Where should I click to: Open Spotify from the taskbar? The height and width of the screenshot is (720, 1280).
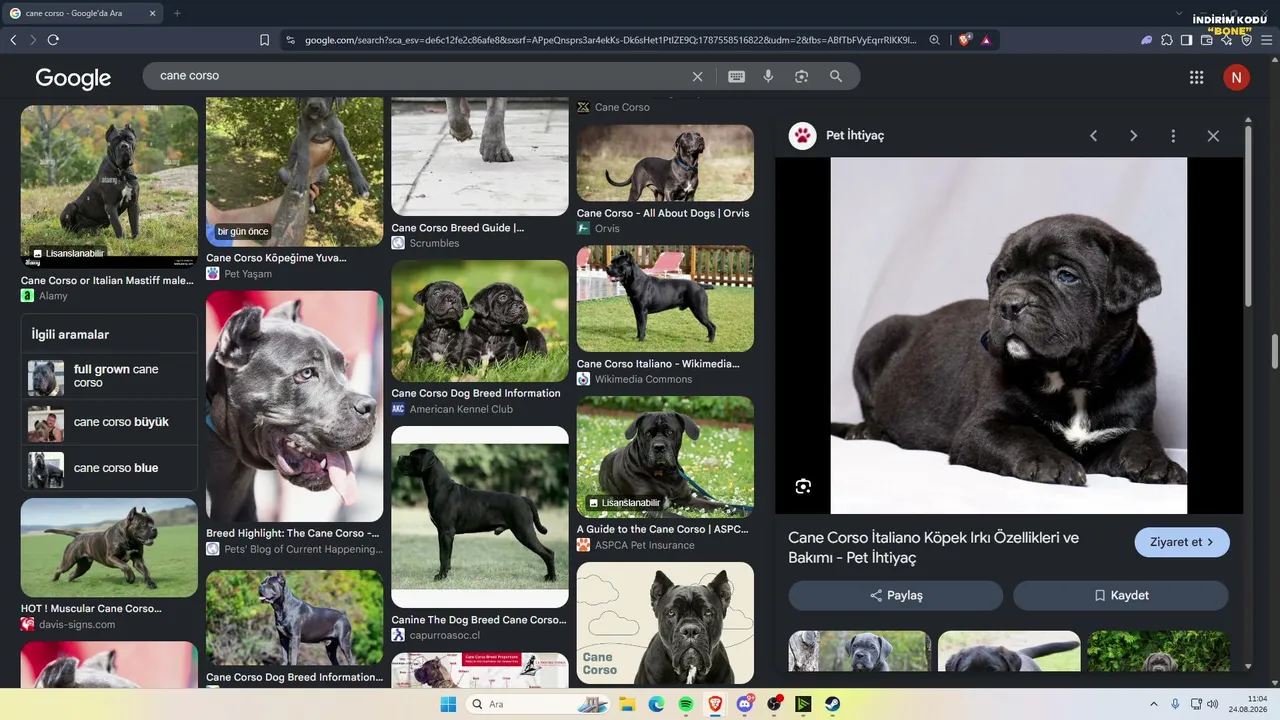point(686,704)
